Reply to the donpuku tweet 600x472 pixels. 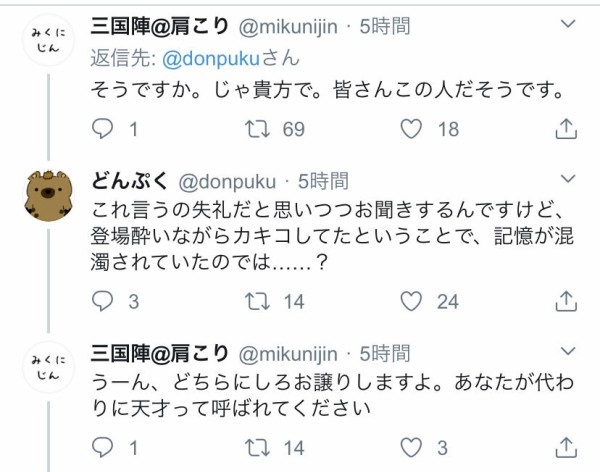coord(104,301)
